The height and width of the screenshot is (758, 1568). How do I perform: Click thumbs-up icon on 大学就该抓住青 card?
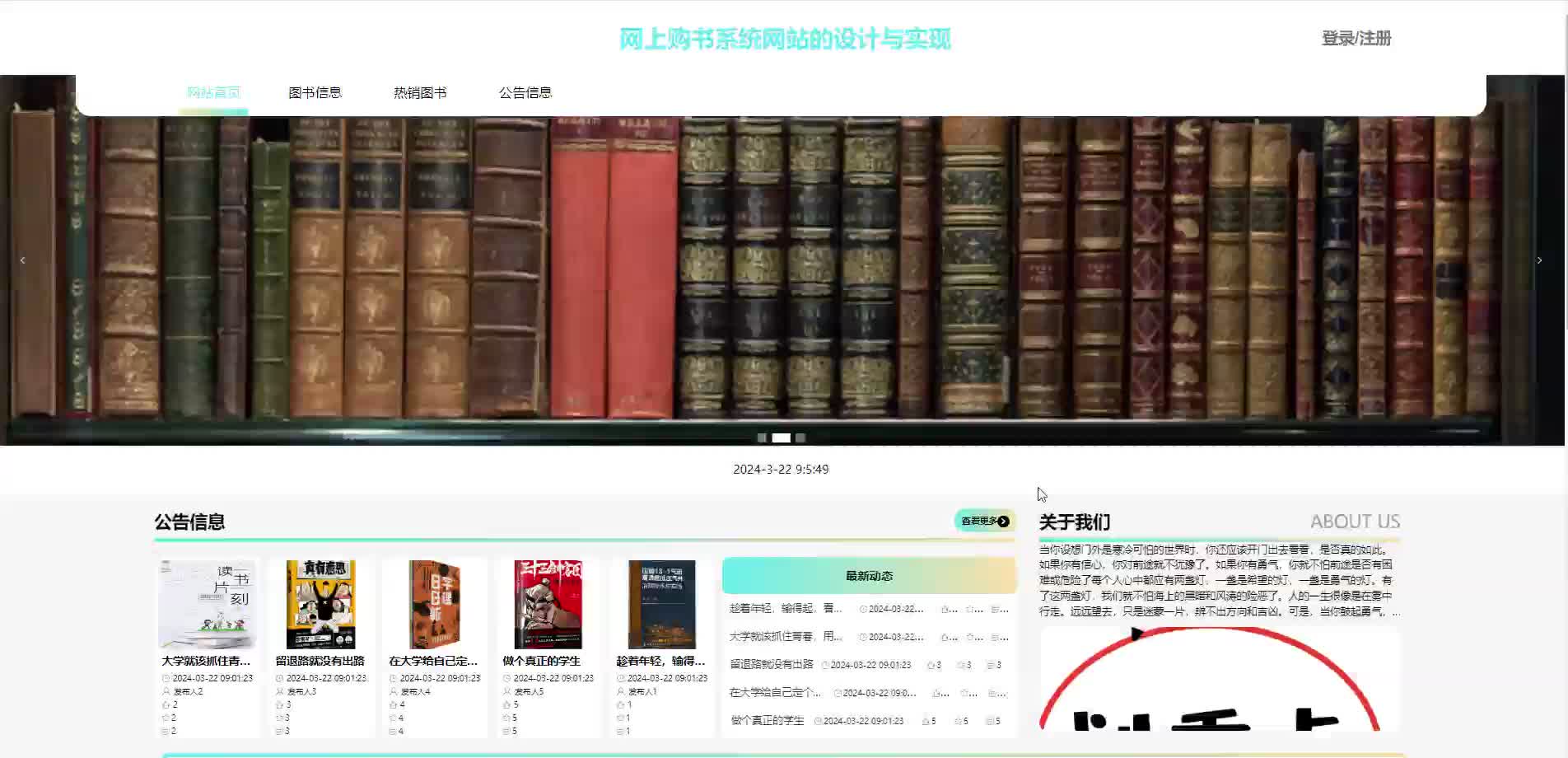[x=166, y=704]
